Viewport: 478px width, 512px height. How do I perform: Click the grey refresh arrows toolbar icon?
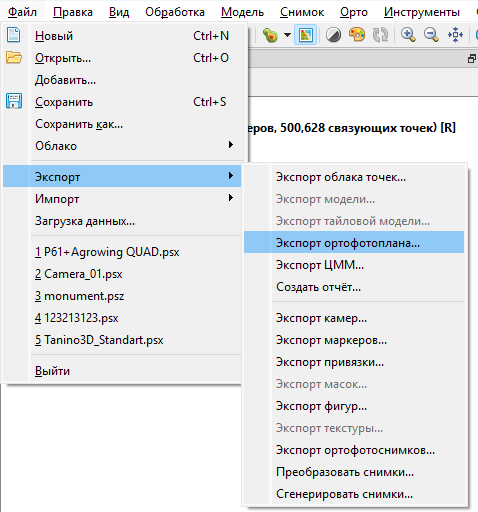coord(380,35)
